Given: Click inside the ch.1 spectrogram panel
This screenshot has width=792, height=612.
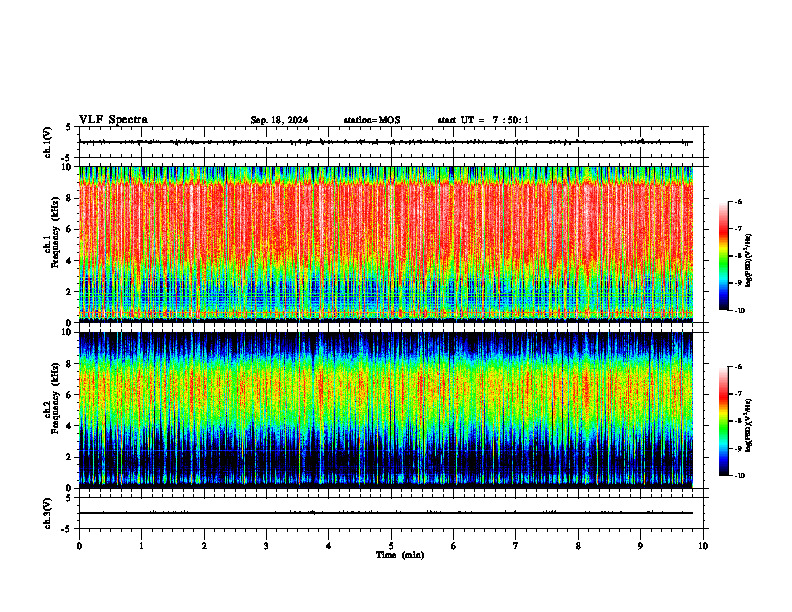Looking at the screenshot, I should coord(386,243).
